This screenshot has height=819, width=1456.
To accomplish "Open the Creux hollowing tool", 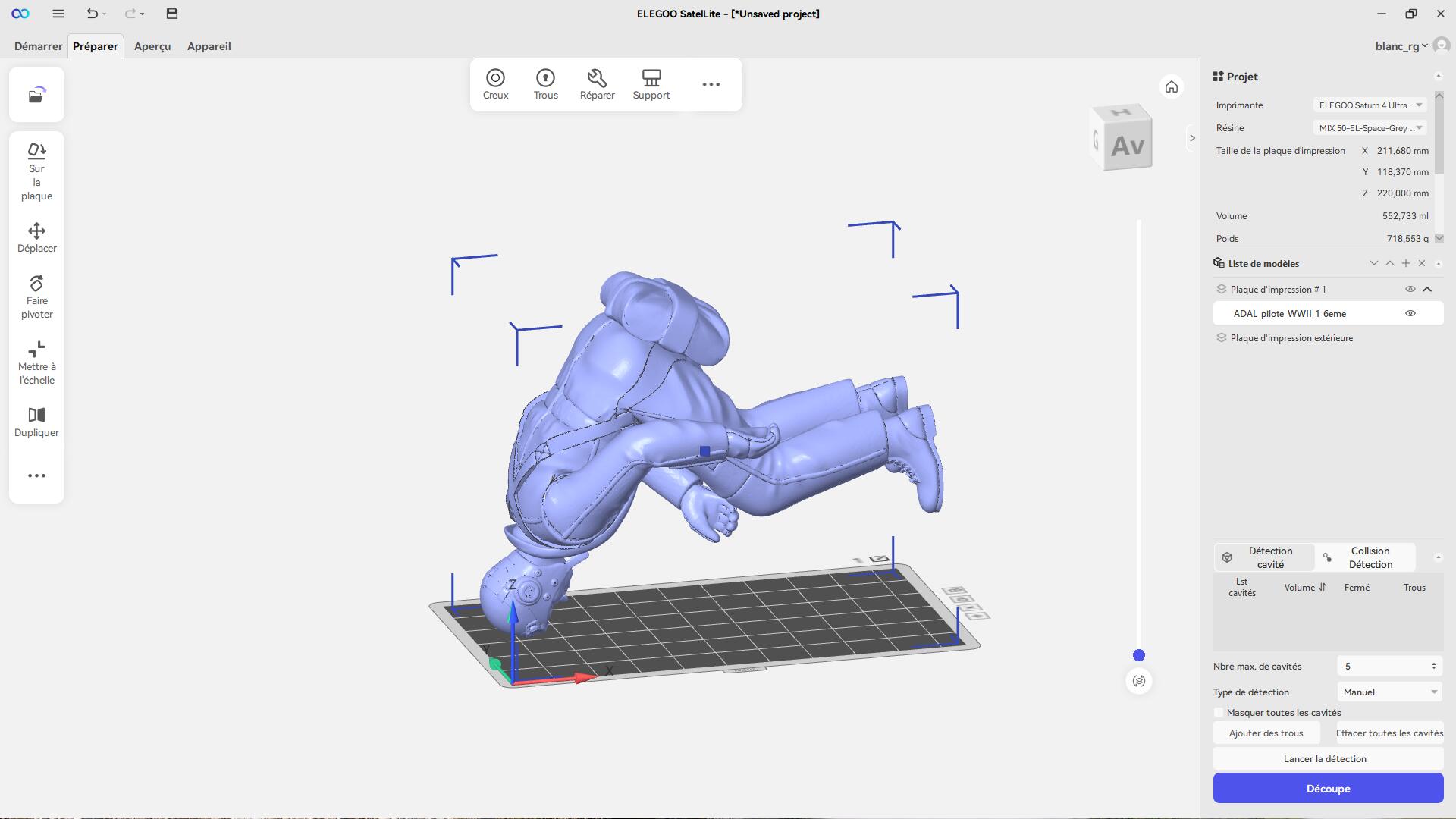I will coord(495,84).
